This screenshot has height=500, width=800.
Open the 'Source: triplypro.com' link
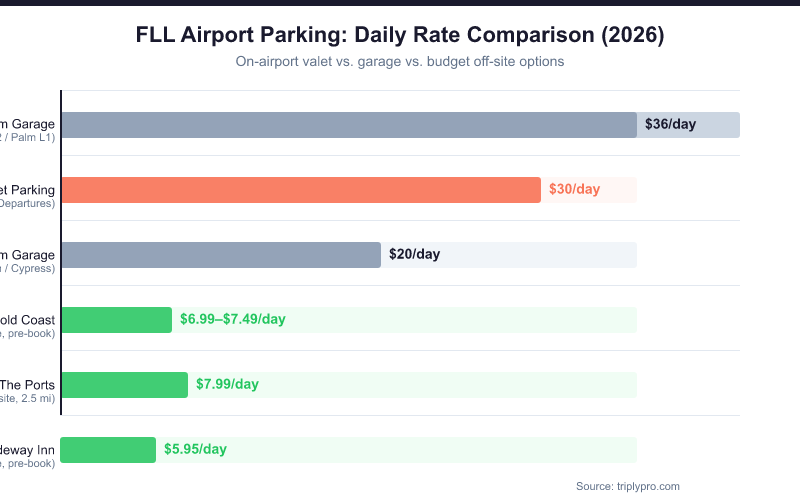[x=627, y=486]
